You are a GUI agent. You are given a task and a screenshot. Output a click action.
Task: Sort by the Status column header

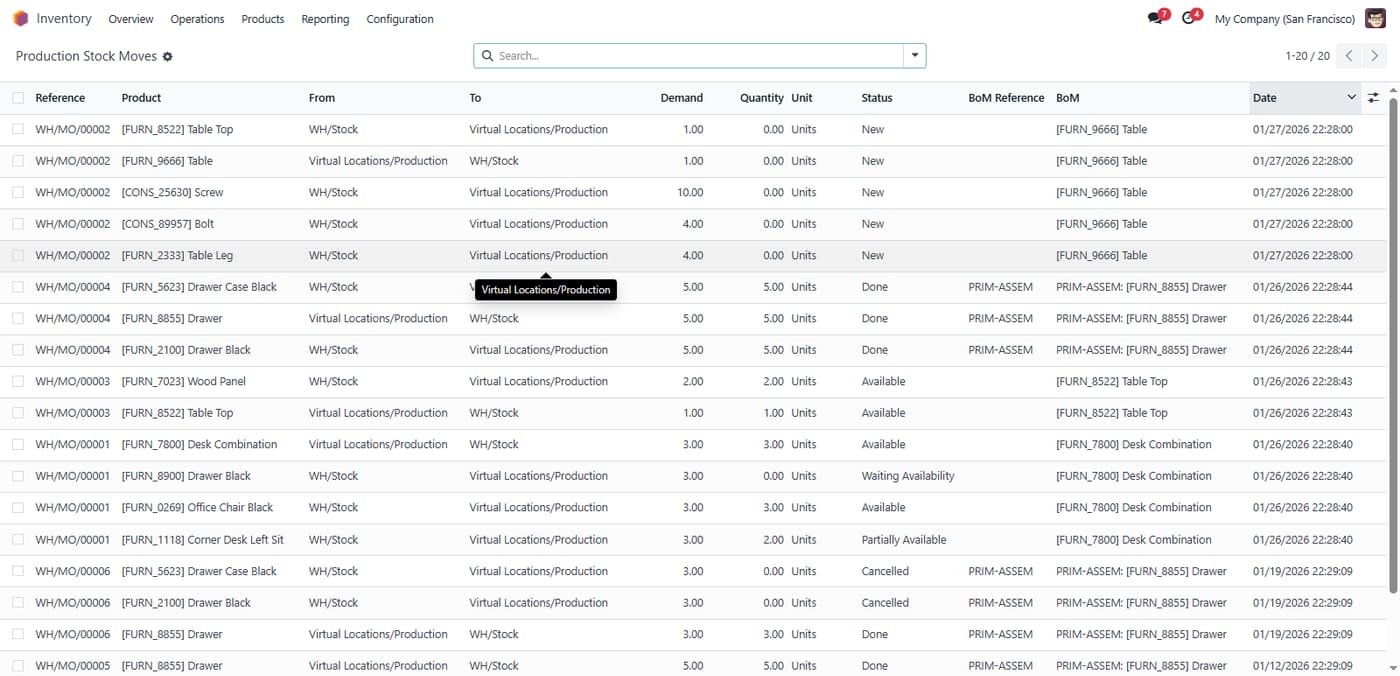click(x=877, y=98)
